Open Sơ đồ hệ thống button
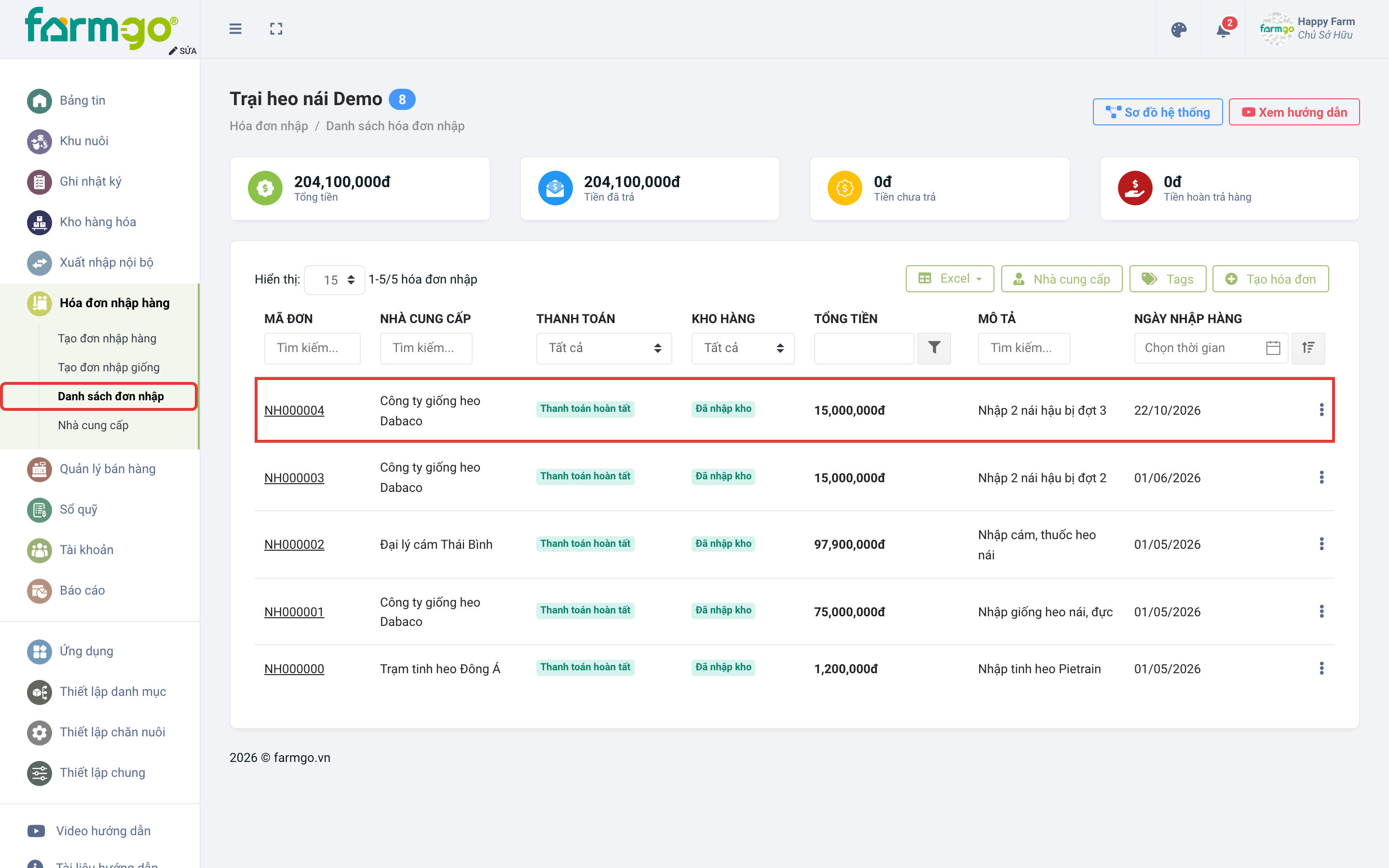Image resolution: width=1389 pixels, height=868 pixels. (1157, 112)
